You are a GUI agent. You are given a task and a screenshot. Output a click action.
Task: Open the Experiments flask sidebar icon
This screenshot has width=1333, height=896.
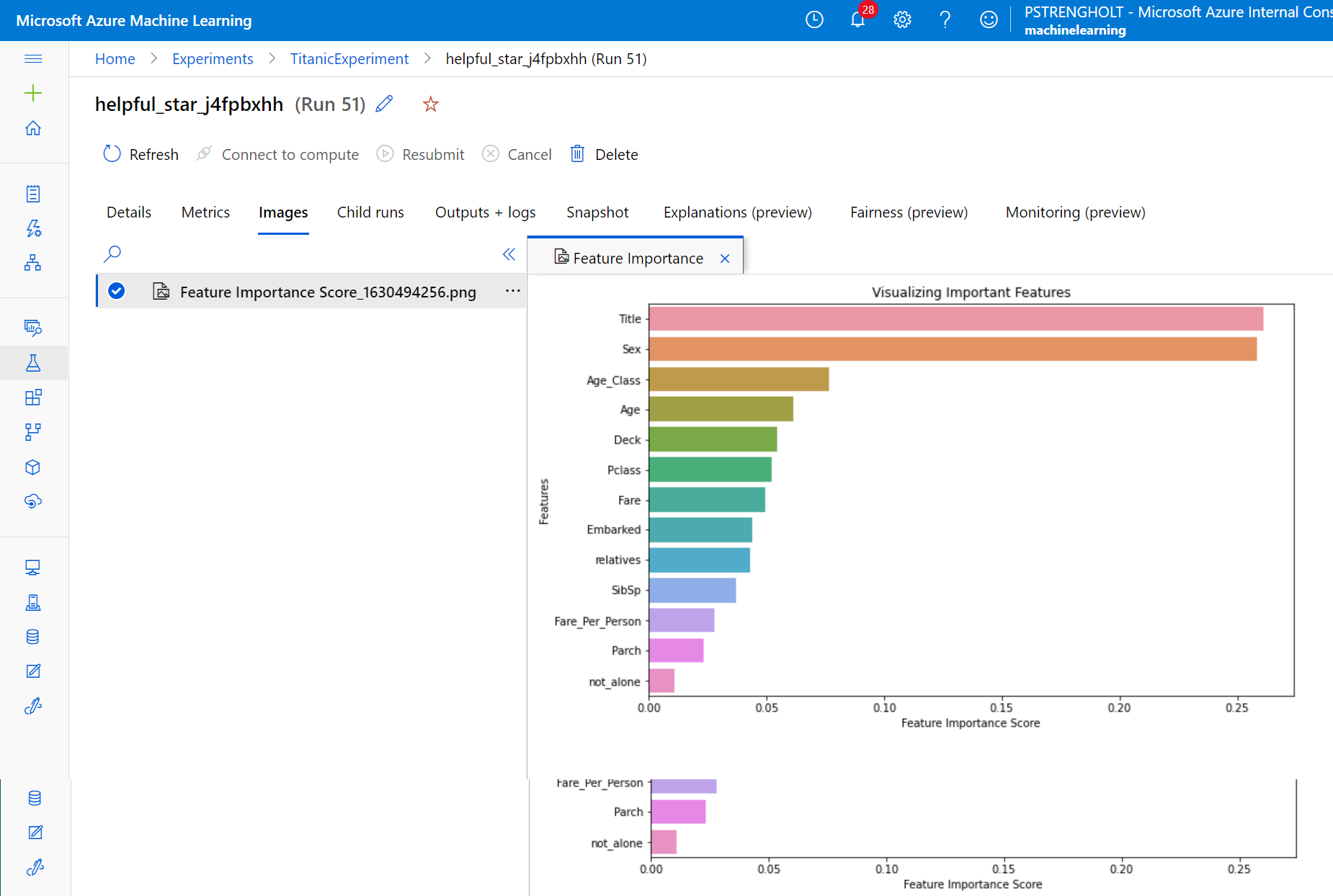coord(33,363)
